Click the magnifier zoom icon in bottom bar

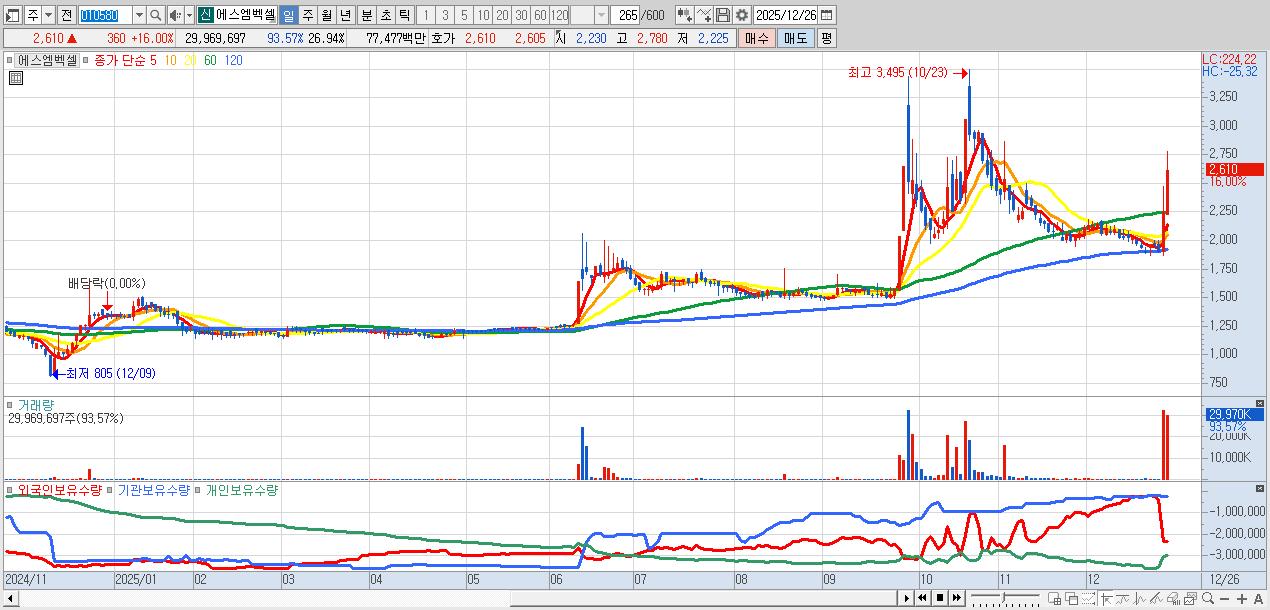tap(1208, 598)
